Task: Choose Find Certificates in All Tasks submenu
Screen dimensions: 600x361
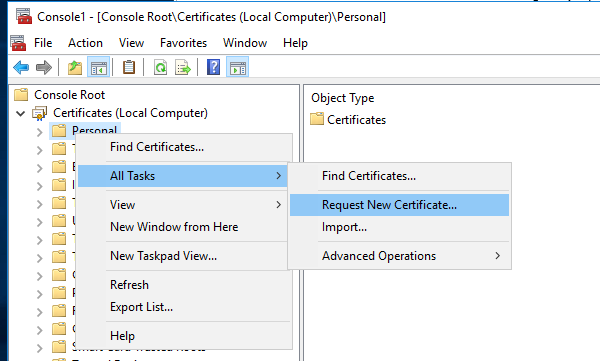Action: click(x=399, y=176)
